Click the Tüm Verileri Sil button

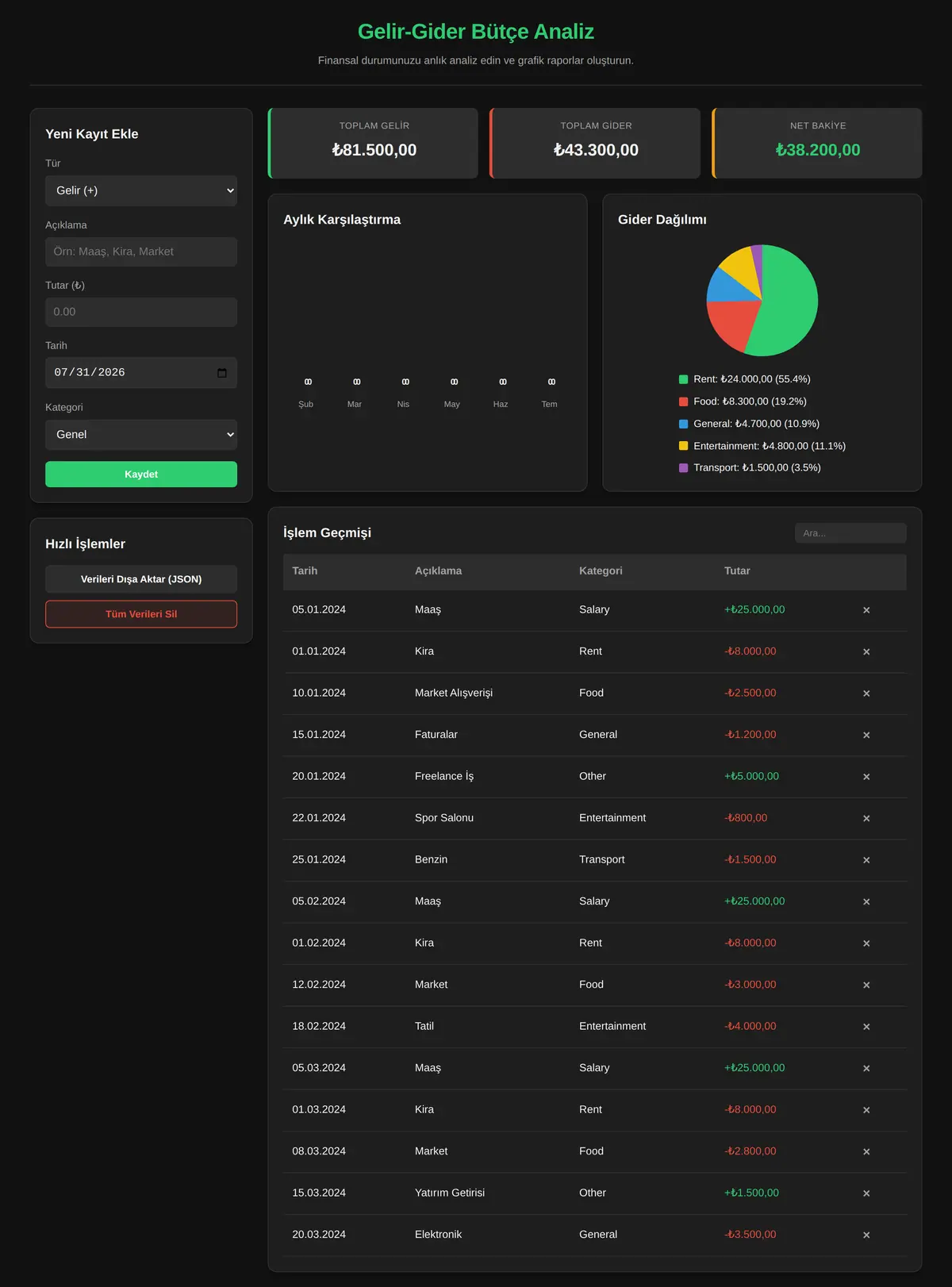(141, 614)
